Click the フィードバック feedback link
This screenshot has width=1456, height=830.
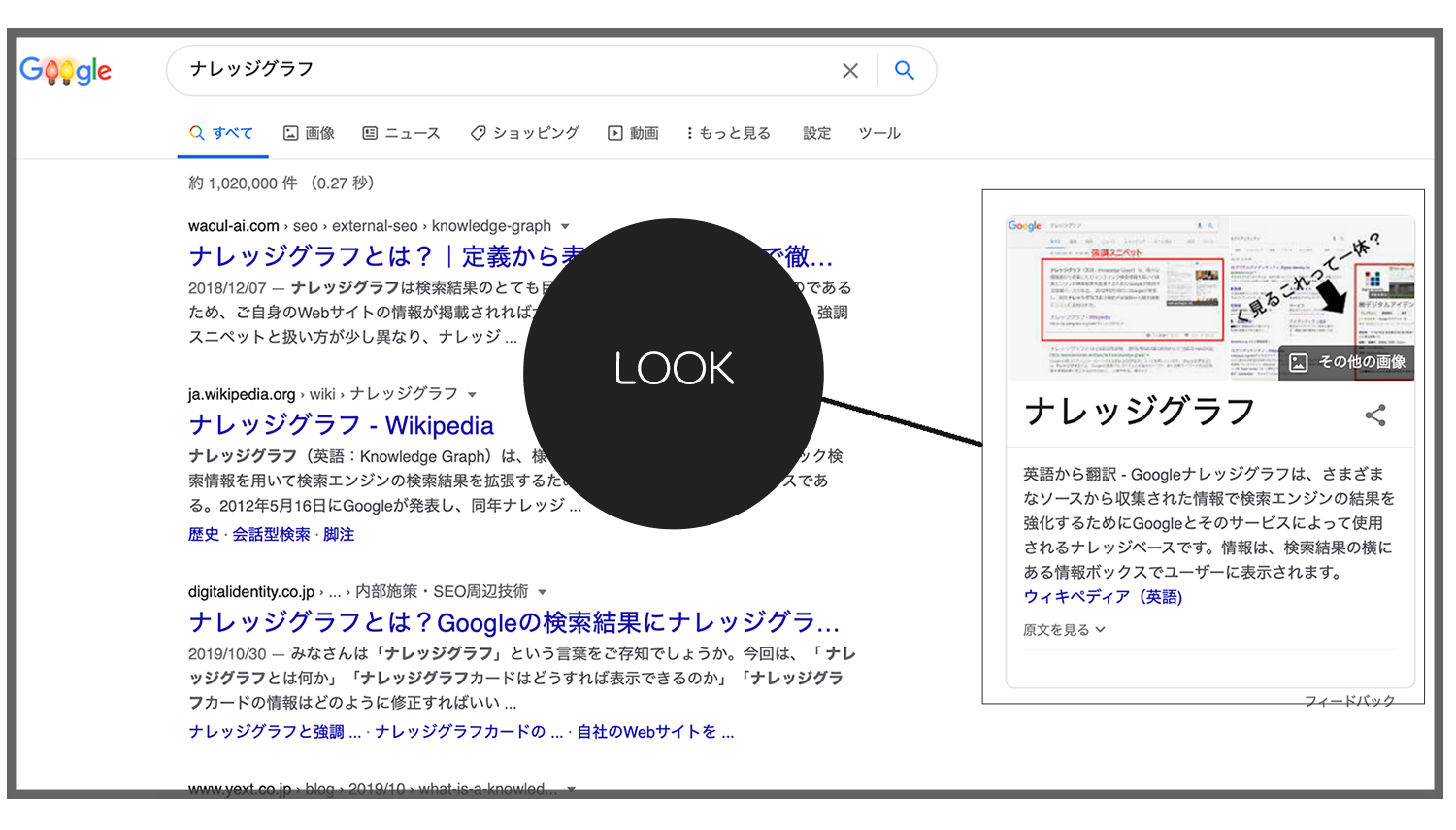[1350, 700]
